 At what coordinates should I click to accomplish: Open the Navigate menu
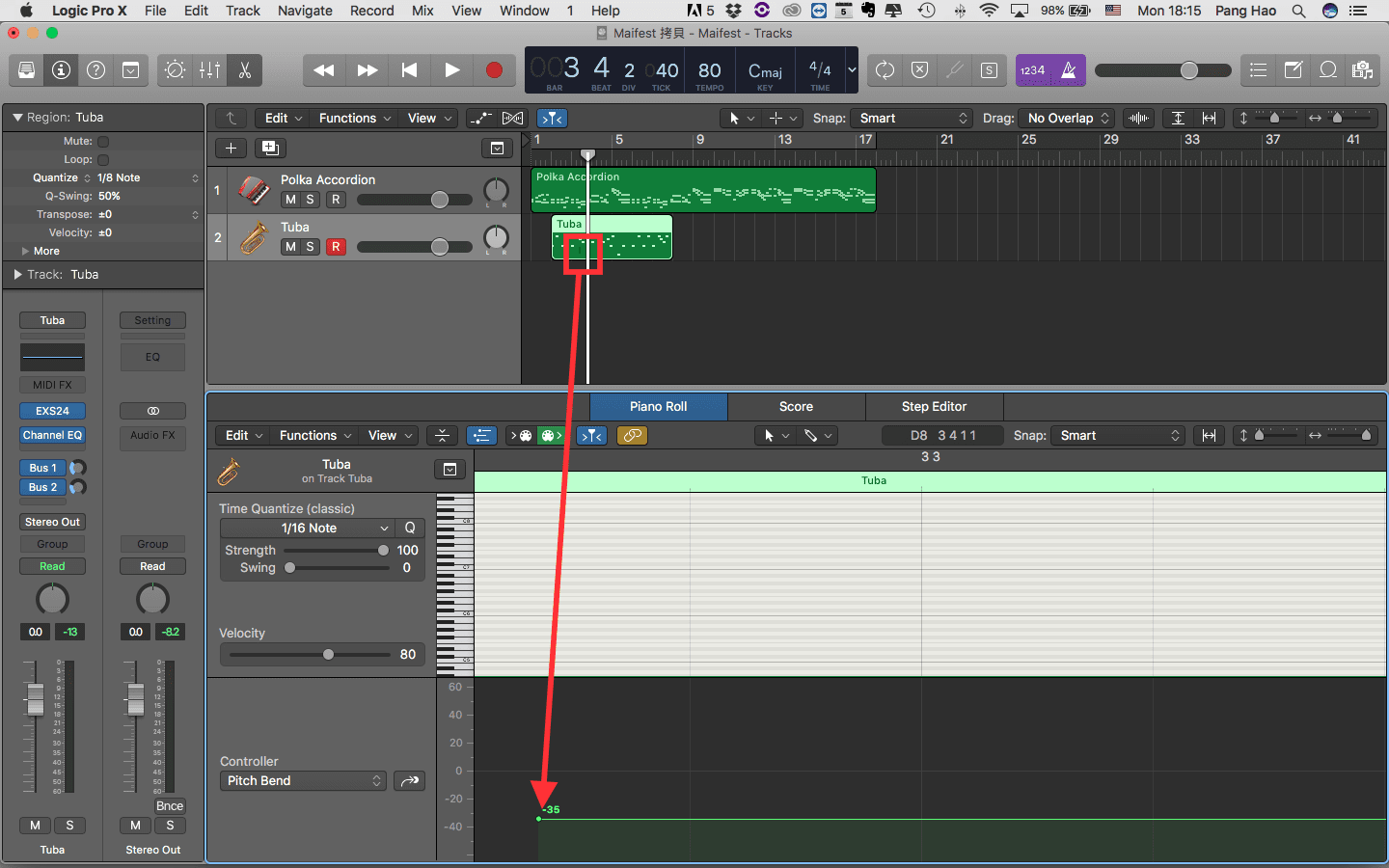click(305, 11)
